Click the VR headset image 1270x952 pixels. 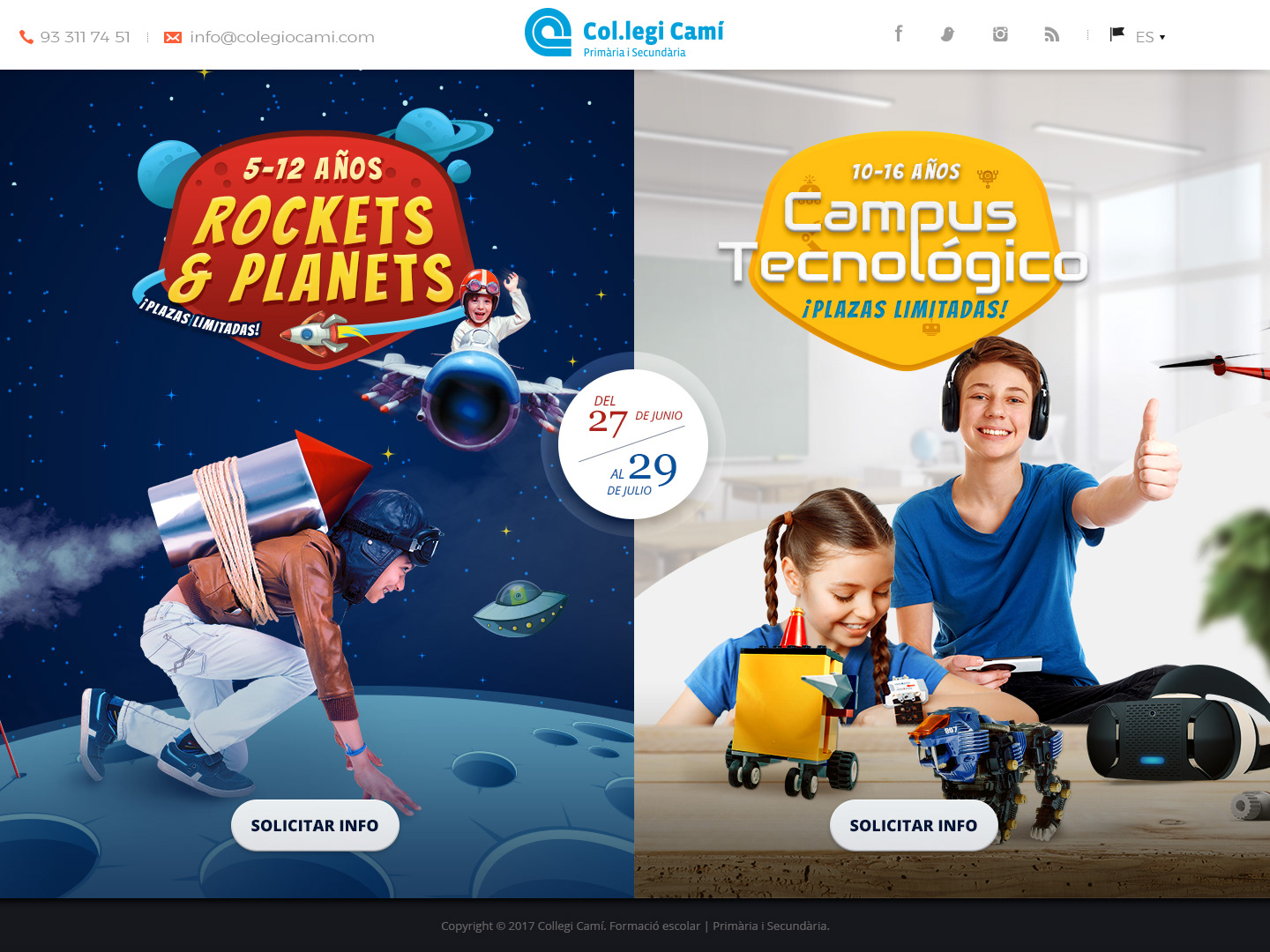click(x=1177, y=727)
